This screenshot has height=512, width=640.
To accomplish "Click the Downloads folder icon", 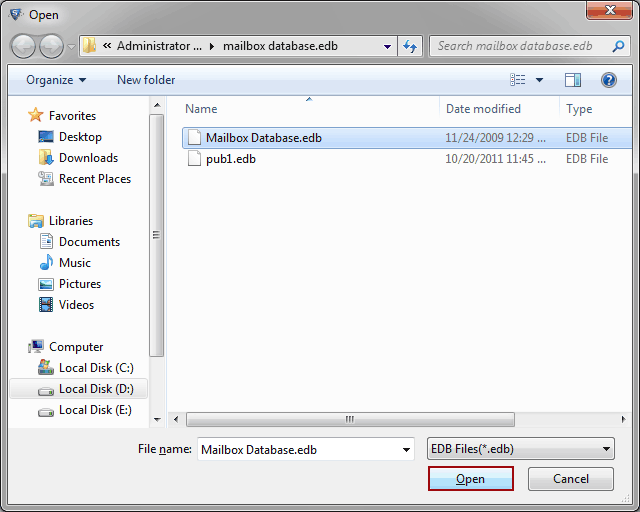I will point(46,157).
